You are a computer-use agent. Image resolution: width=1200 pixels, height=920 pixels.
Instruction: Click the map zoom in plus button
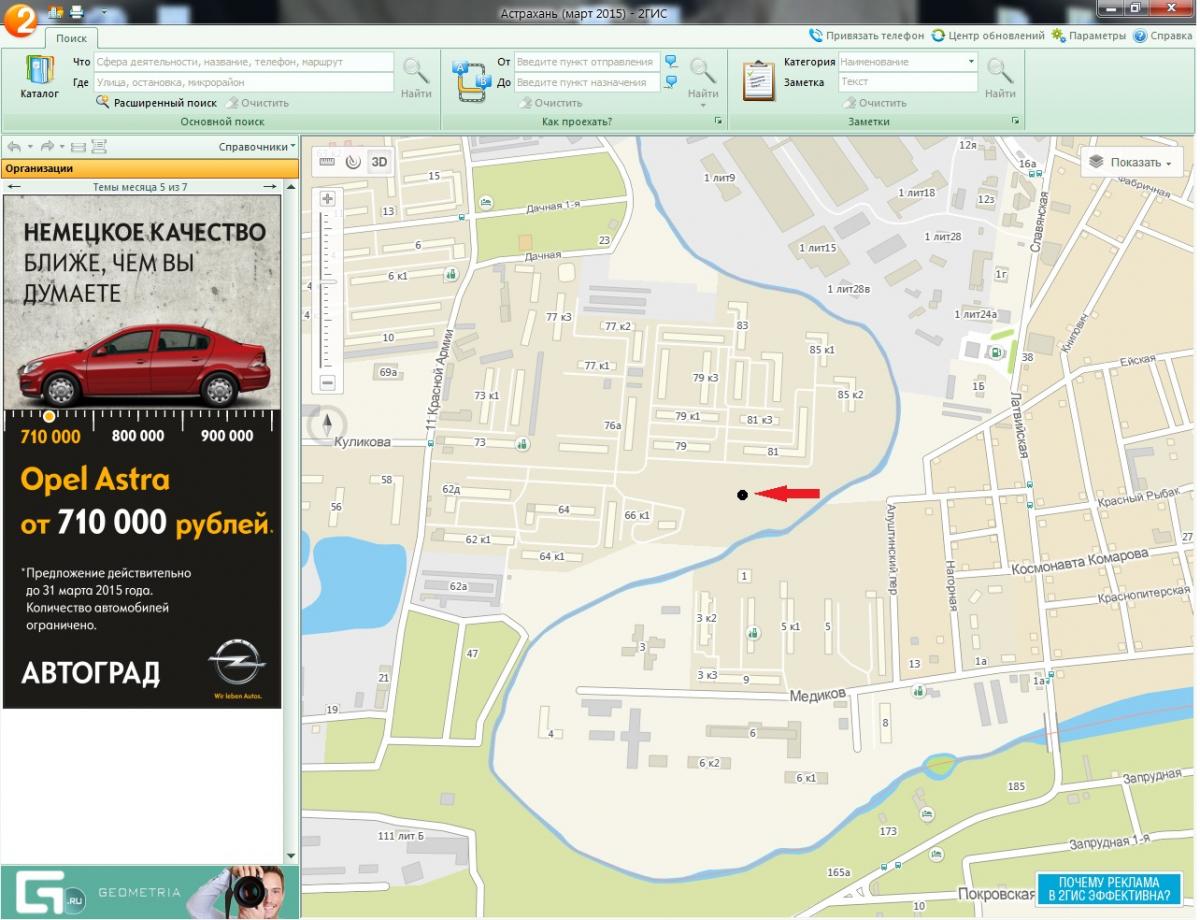pyautogui.click(x=327, y=198)
